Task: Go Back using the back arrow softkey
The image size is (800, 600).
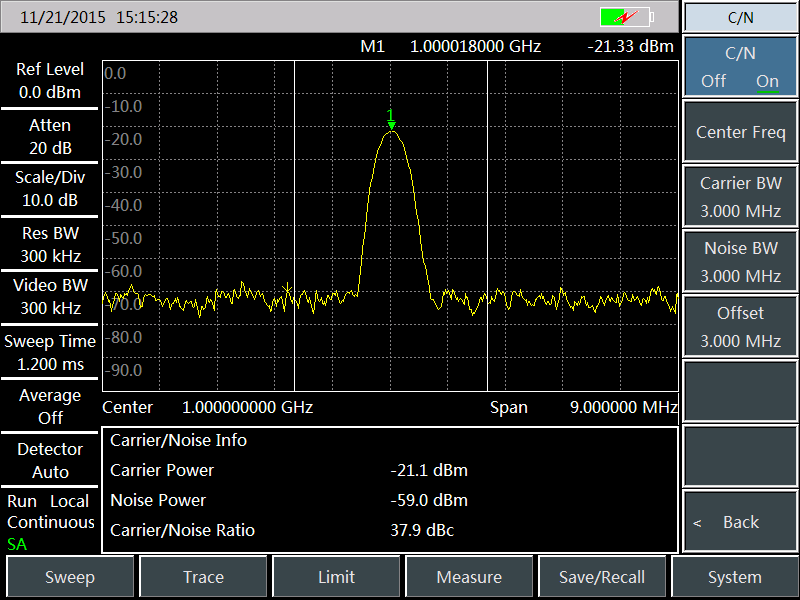Action: 740,522
